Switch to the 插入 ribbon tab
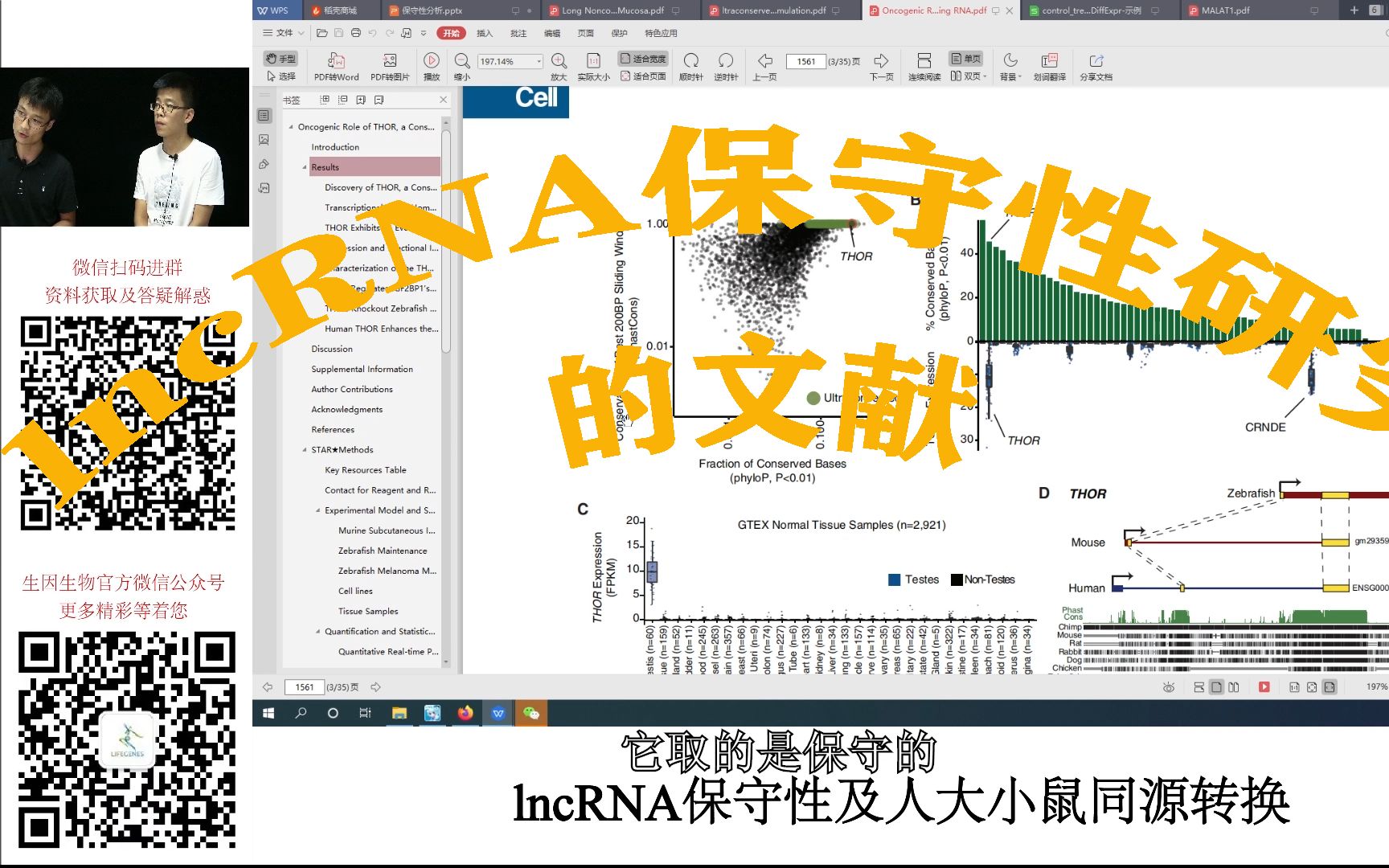The width and height of the screenshot is (1389, 868). pyautogui.click(x=485, y=33)
